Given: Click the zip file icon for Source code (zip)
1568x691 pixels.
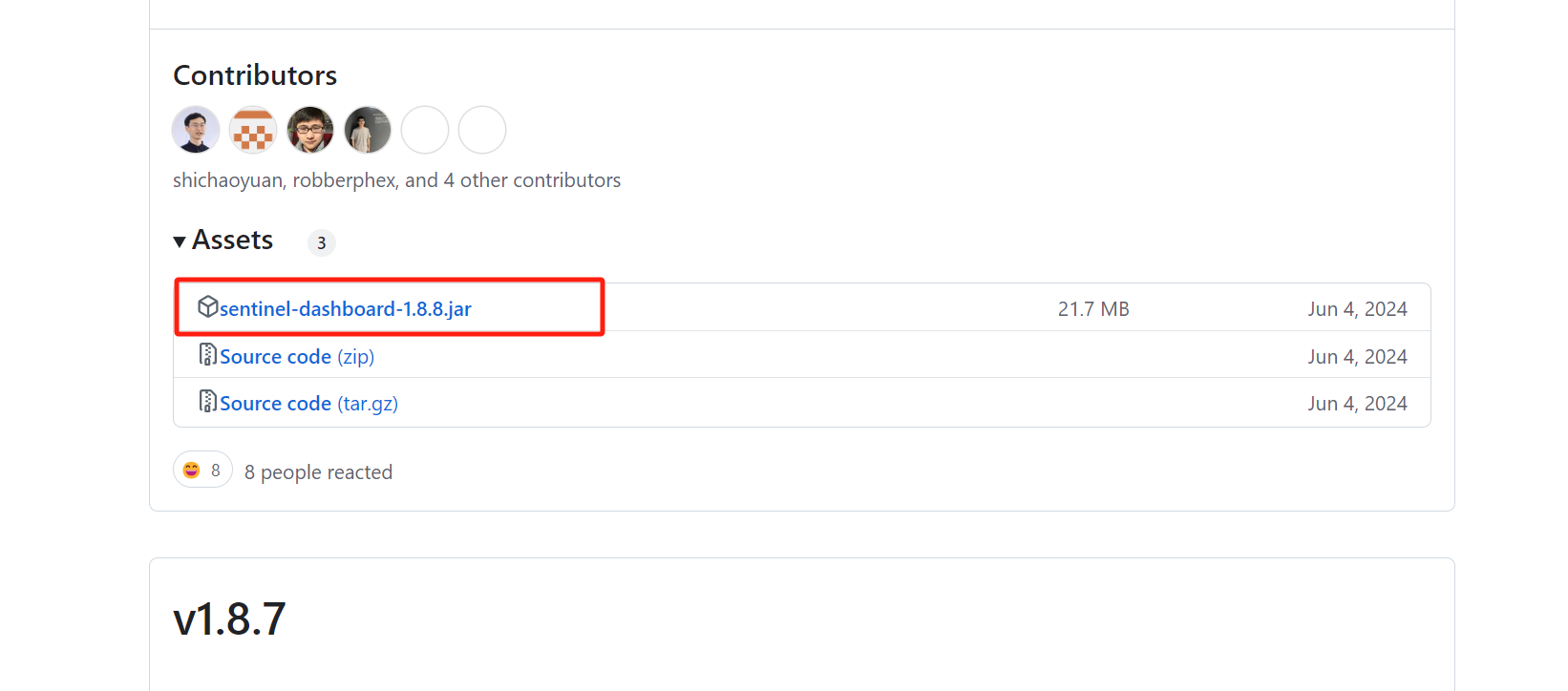Looking at the screenshot, I should (208, 354).
